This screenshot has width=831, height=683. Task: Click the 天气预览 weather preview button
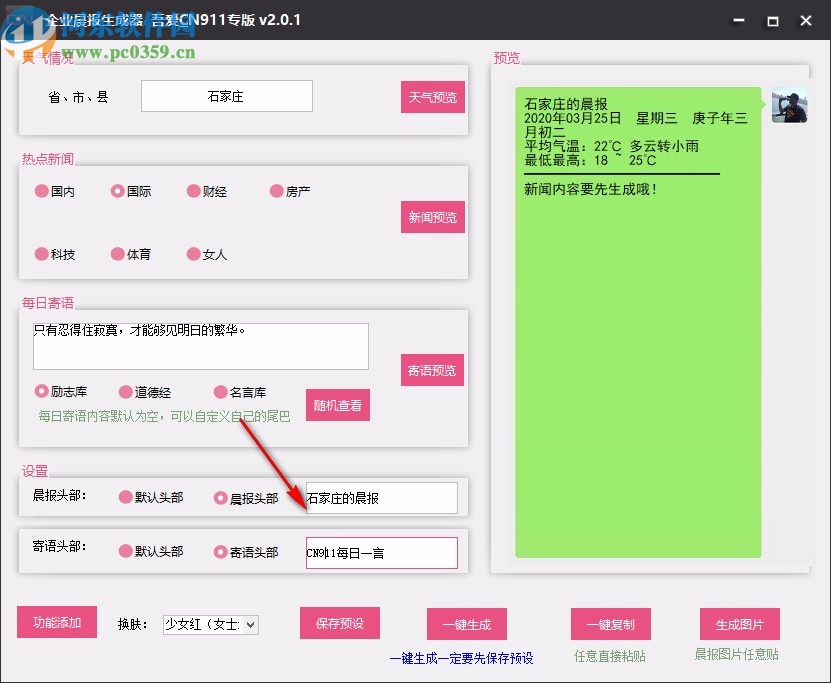[x=432, y=96]
